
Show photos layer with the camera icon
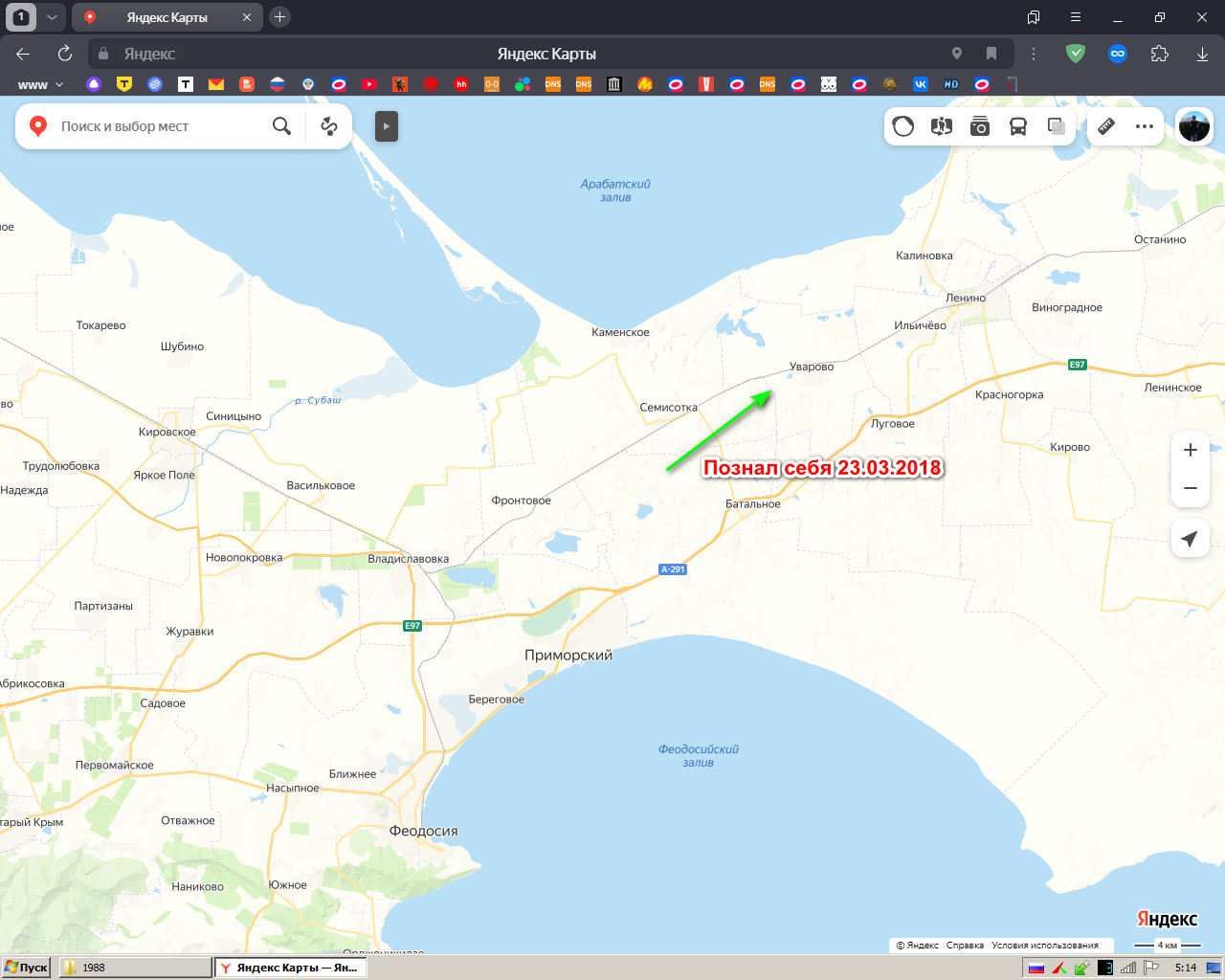(980, 126)
